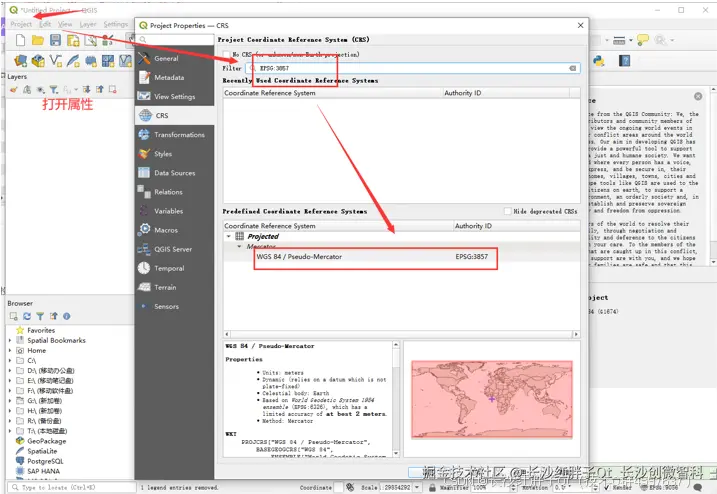Open the Metadata settings page
The height and width of the screenshot is (494, 717).
(x=174, y=78)
